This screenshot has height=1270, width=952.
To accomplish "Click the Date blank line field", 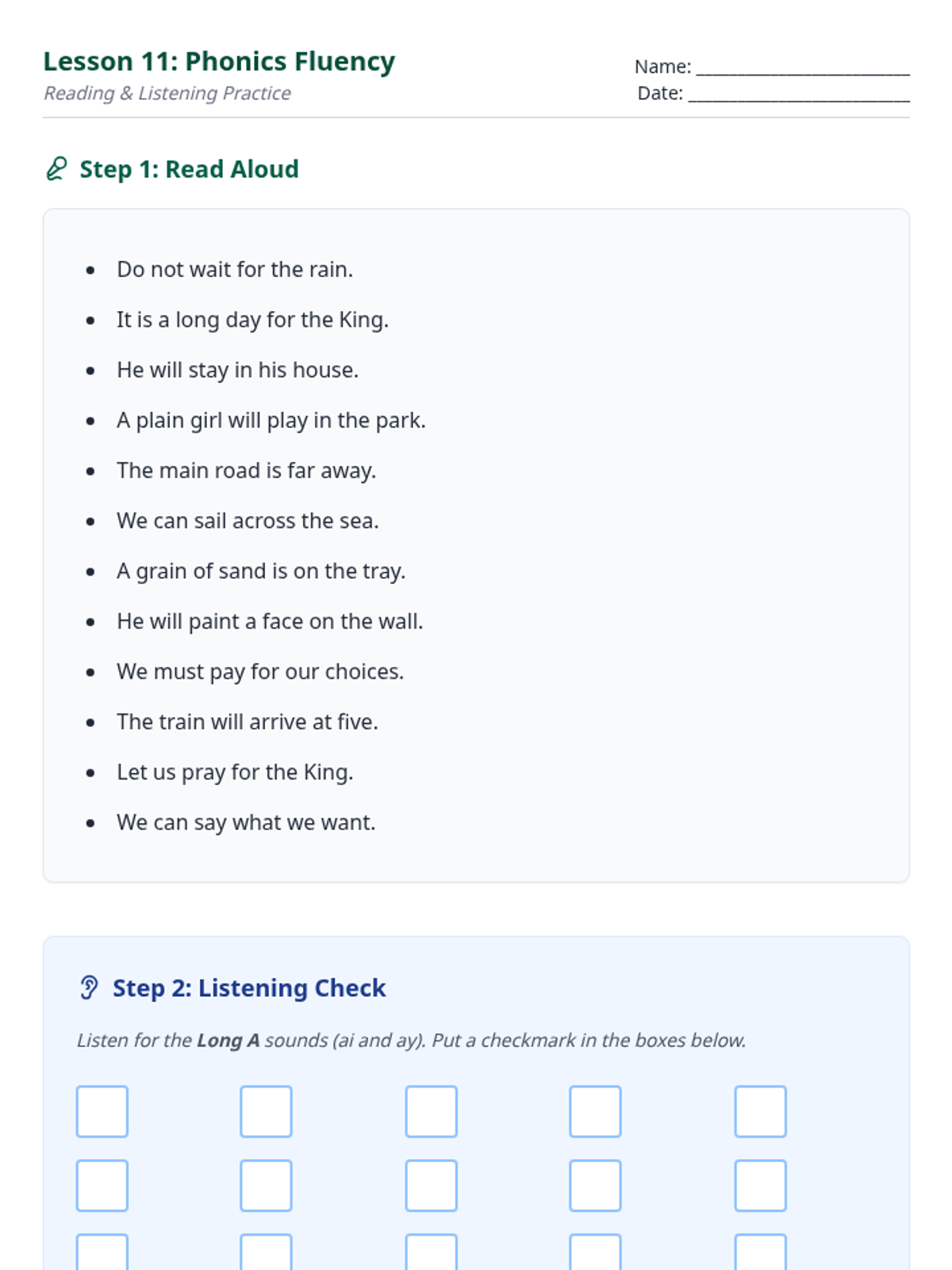I will point(798,94).
